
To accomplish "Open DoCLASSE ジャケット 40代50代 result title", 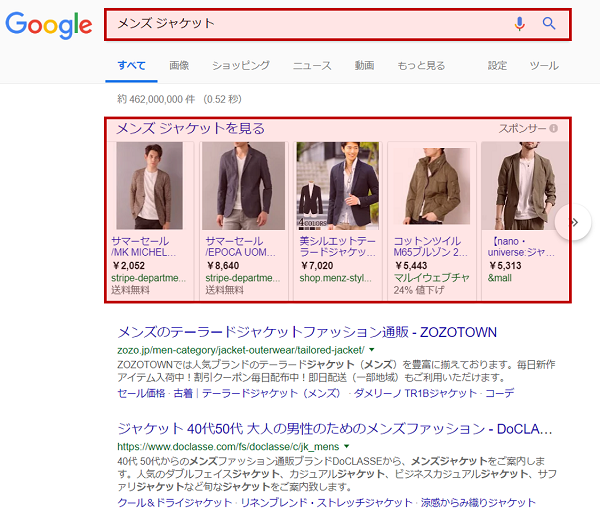I will [335, 429].
